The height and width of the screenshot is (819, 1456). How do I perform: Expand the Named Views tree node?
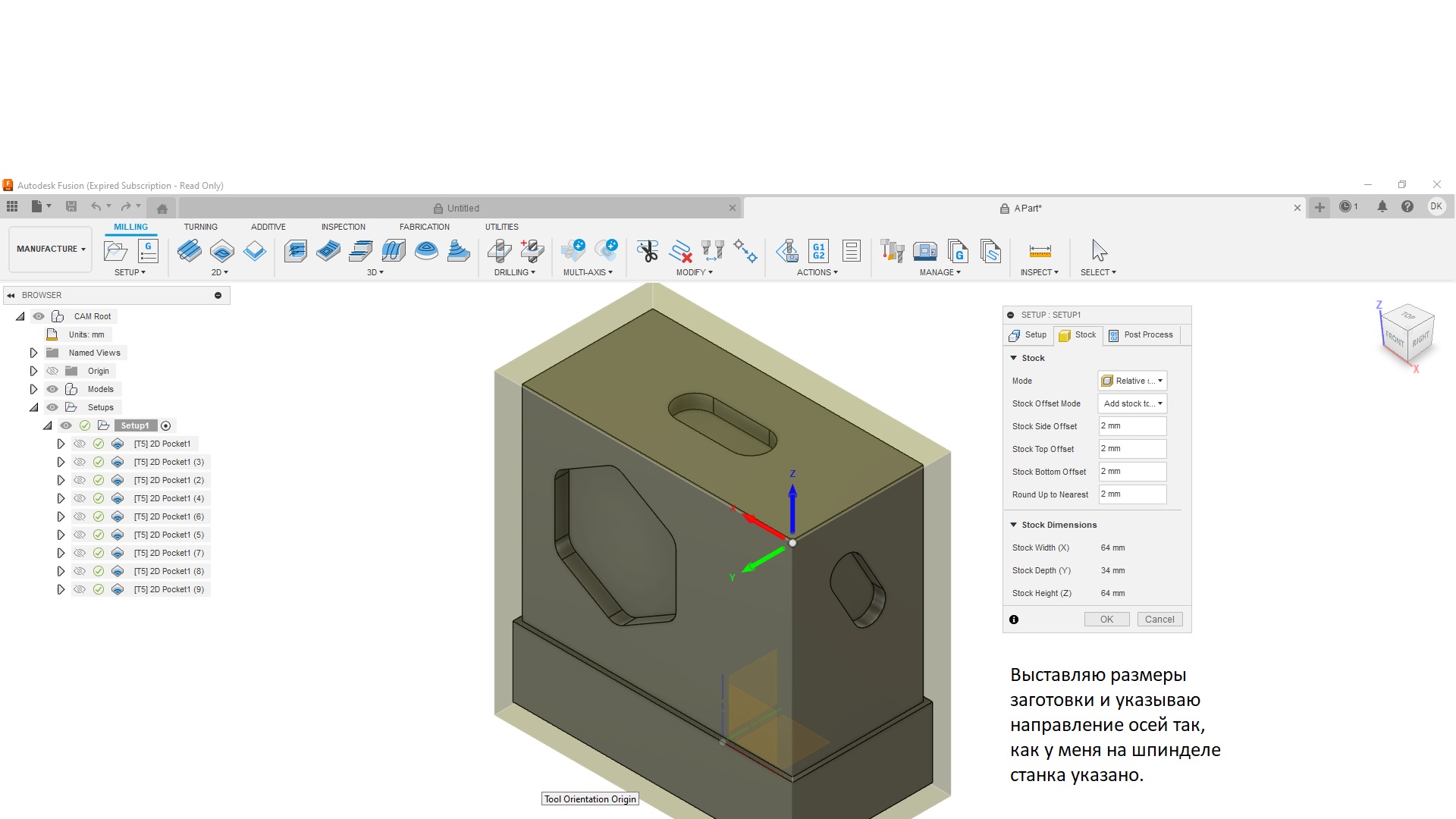click(33, 353)
